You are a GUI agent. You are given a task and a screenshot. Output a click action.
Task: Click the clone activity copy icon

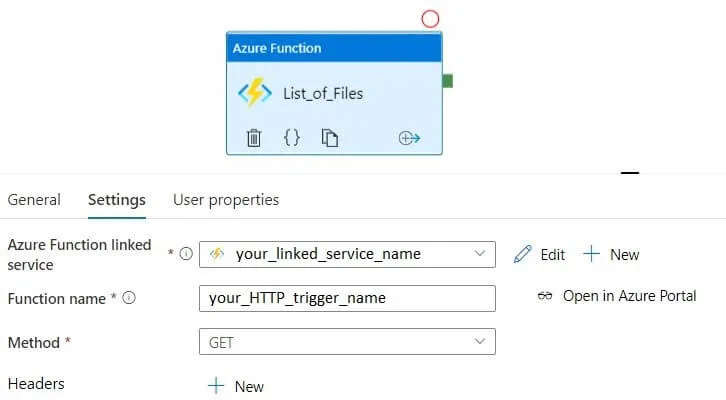click(329, 138)
